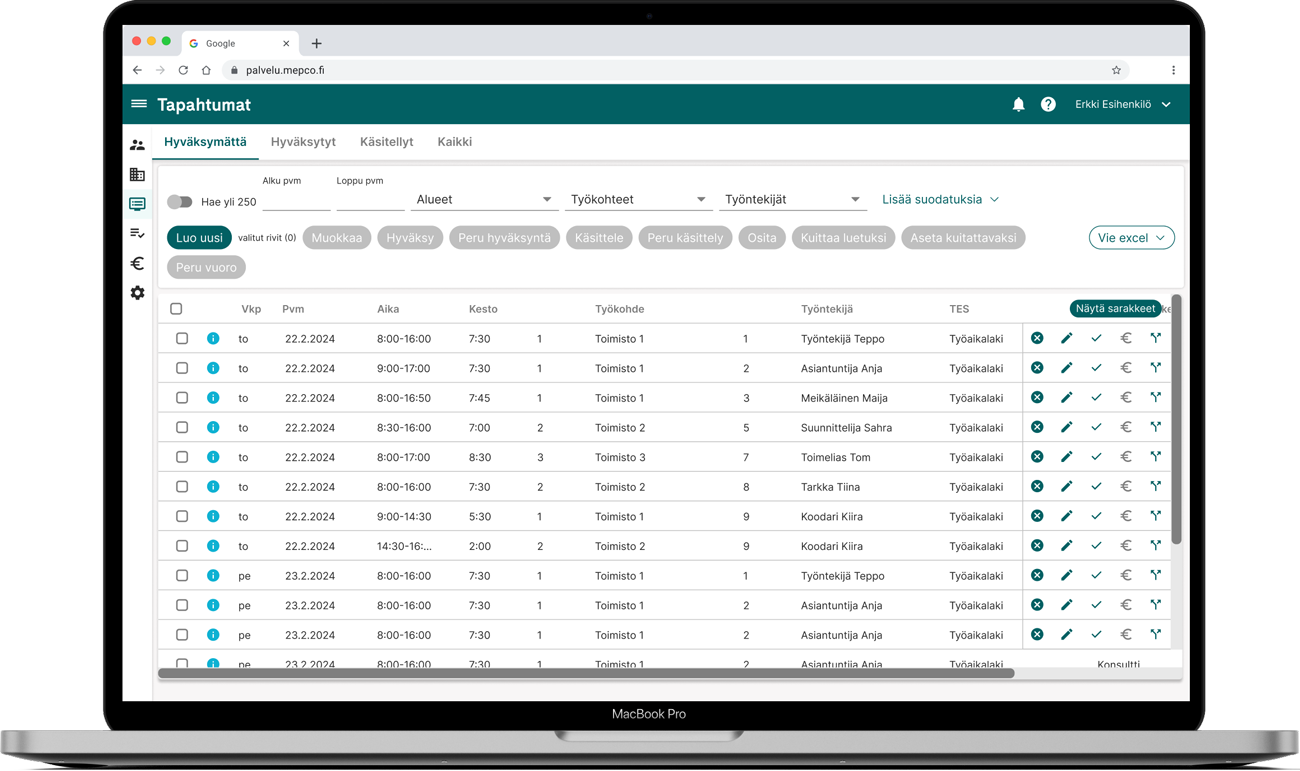This screenshot has height=771, width=1300.
Task: Open people section in sidebar
Action: 138,145
